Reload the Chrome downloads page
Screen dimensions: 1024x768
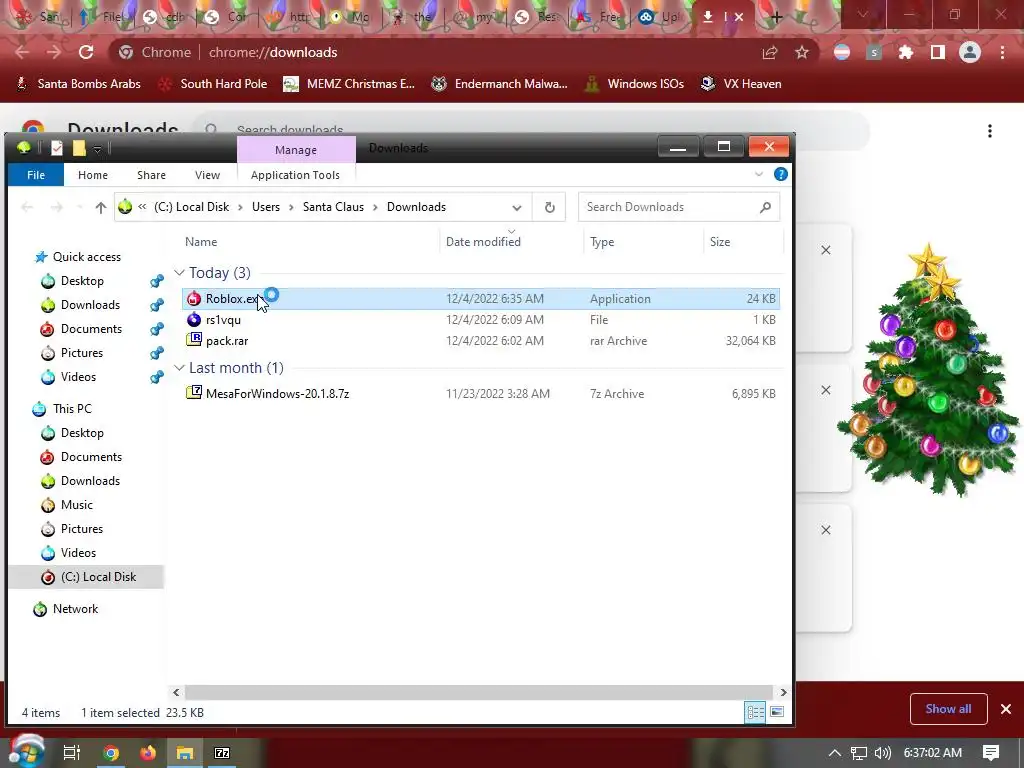tap(86, 52)
